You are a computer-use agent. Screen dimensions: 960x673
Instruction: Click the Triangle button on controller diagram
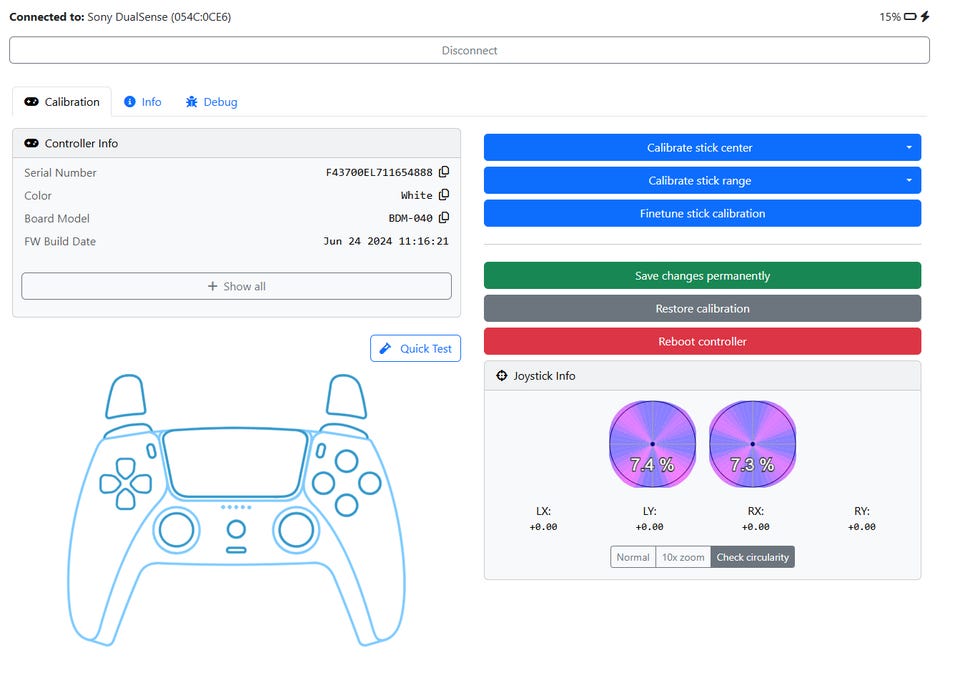(x=347, y=461)
